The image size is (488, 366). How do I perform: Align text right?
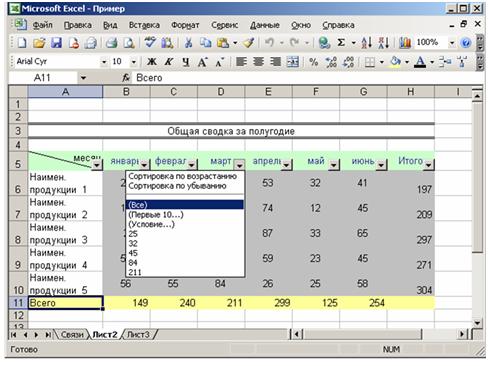click(275, 62)
